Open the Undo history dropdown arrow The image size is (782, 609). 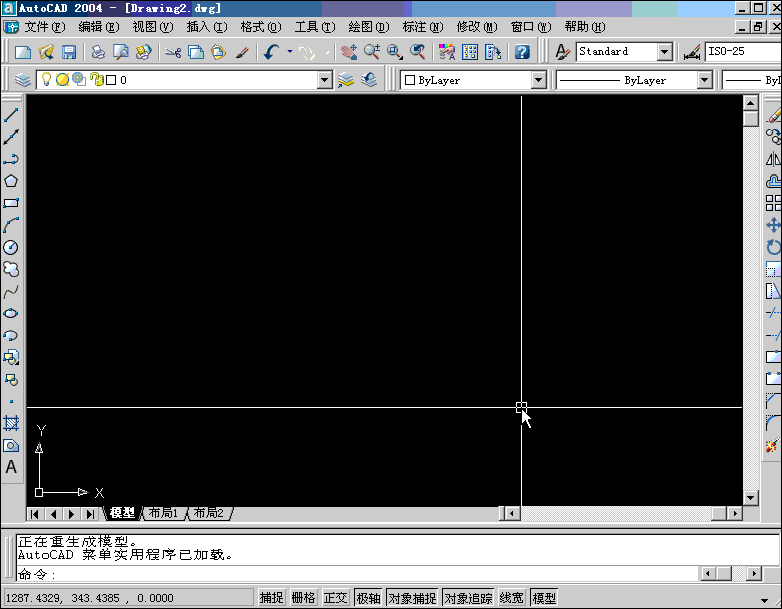pos(290,51)
